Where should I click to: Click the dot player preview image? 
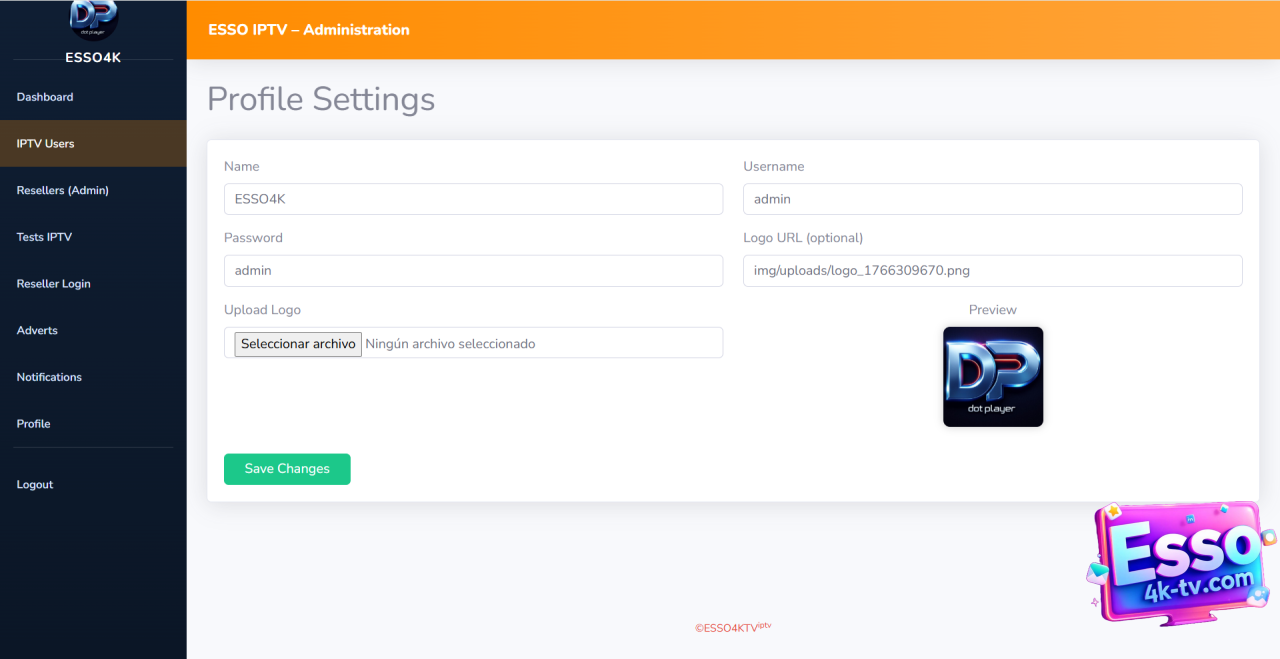992,377
